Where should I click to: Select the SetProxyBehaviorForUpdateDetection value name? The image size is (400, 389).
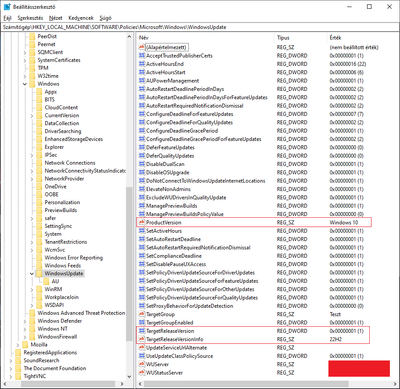click(190, 306)
